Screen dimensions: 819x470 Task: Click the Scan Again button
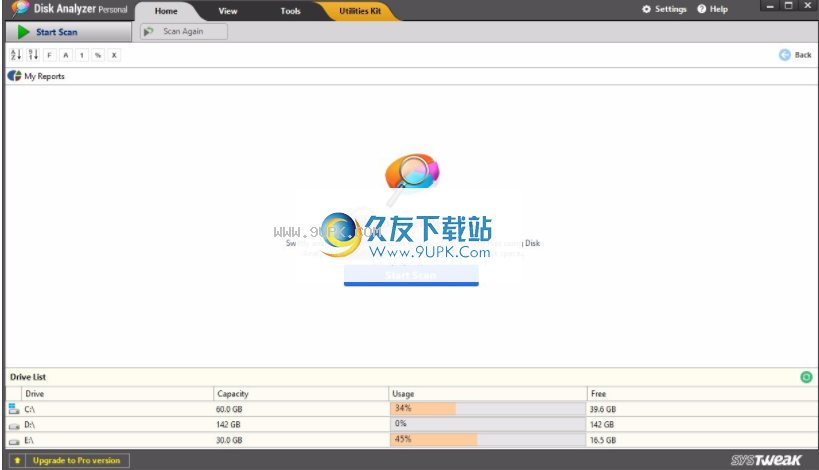pyautogui.click(x=183, y=31)
